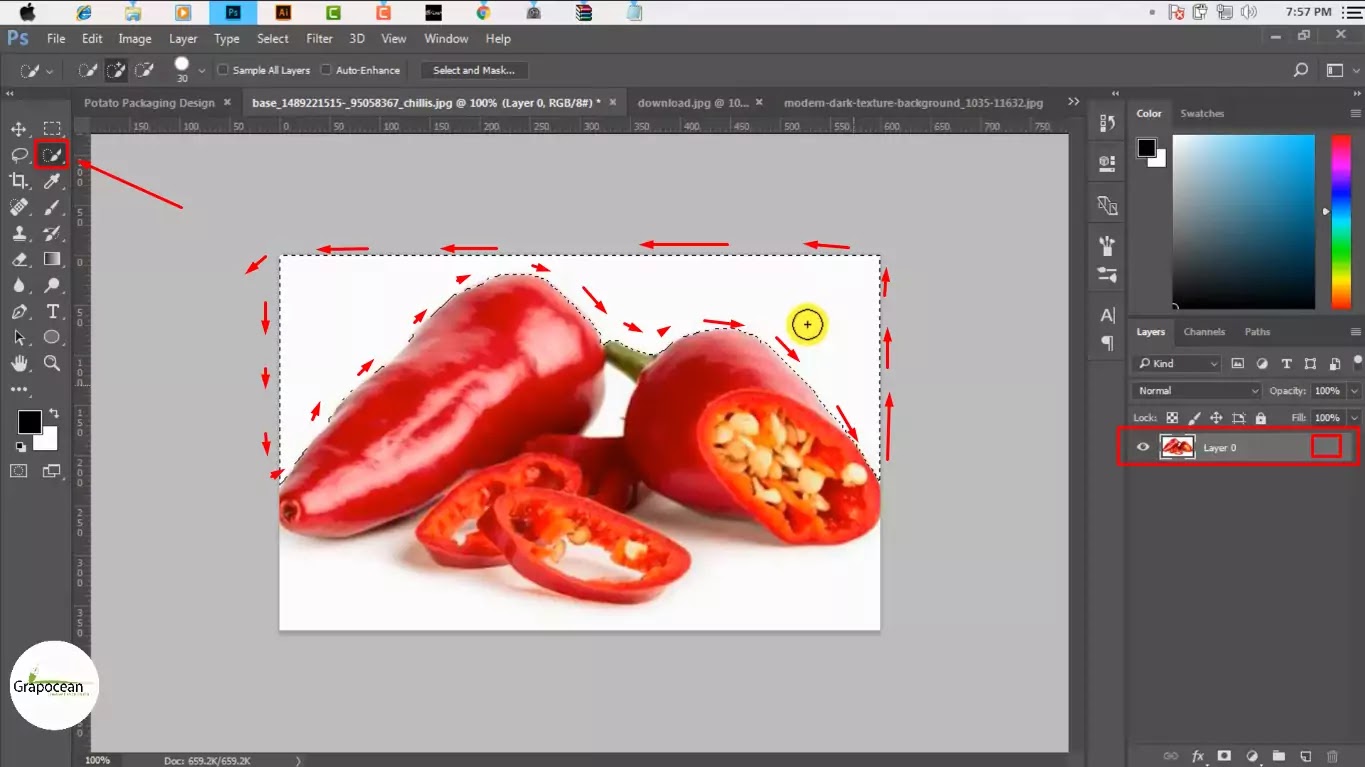1365x767 pixels.
Task: Switch to the Channels tab
Action: 1204,331
